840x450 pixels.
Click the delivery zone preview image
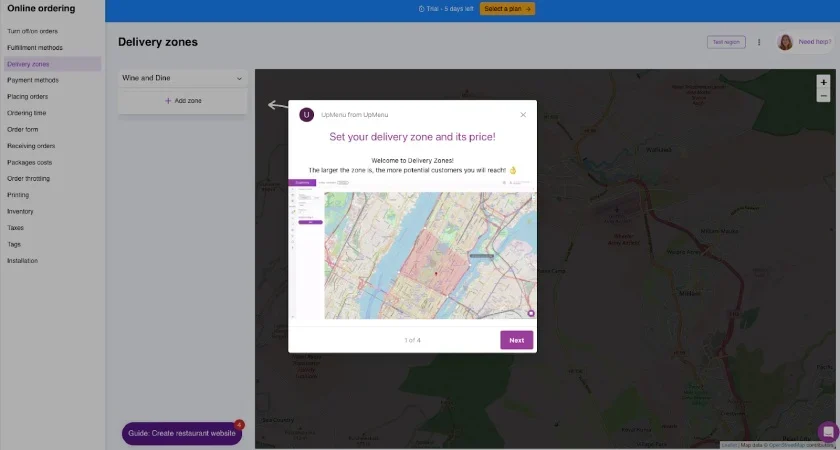[412, 249]
